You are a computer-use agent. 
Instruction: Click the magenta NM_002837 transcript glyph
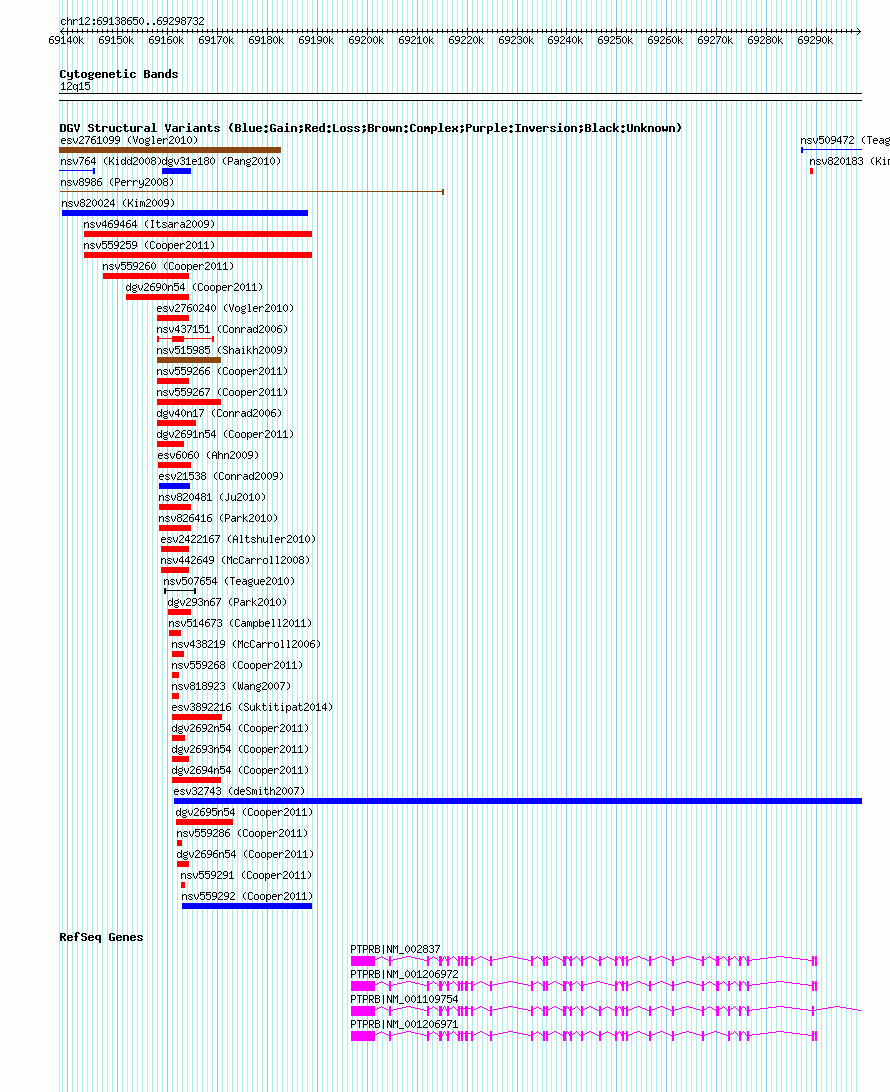coord(584,961)
